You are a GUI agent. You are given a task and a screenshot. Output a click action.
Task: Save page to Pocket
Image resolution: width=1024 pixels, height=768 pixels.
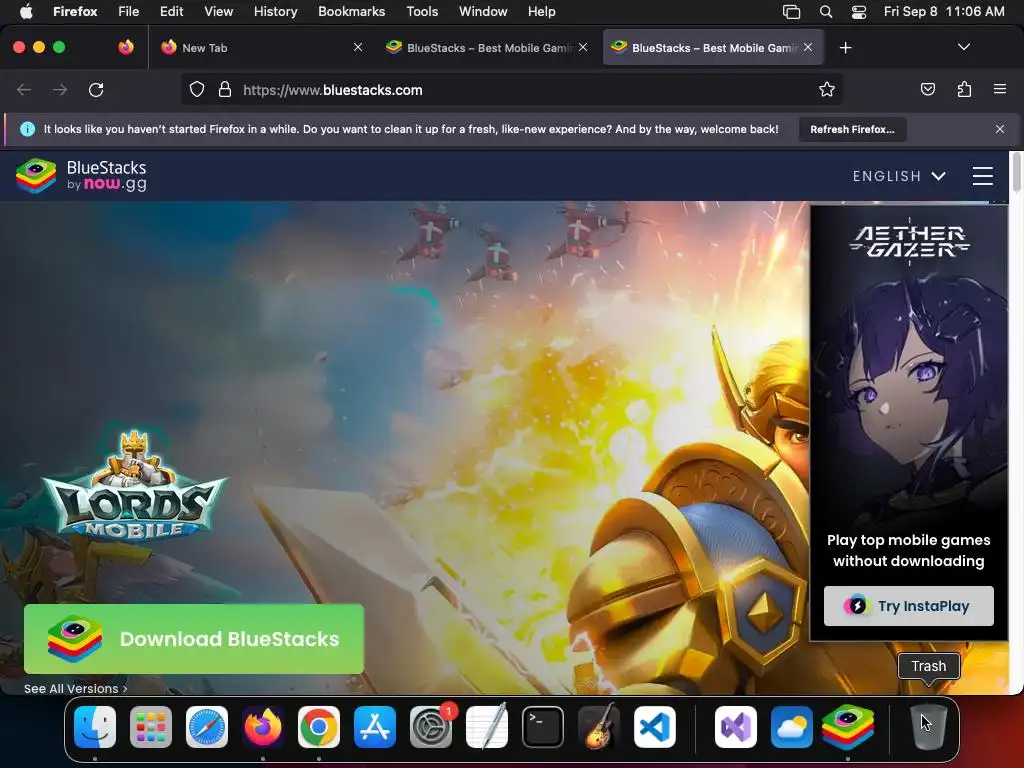pos(928,89)
